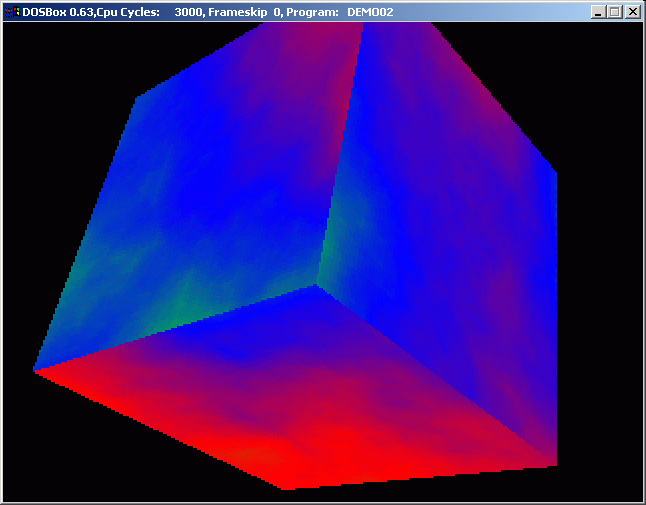646x505 pixels.
Task: Close the DOSBox DEMO02 window
Action: (632, 12)
